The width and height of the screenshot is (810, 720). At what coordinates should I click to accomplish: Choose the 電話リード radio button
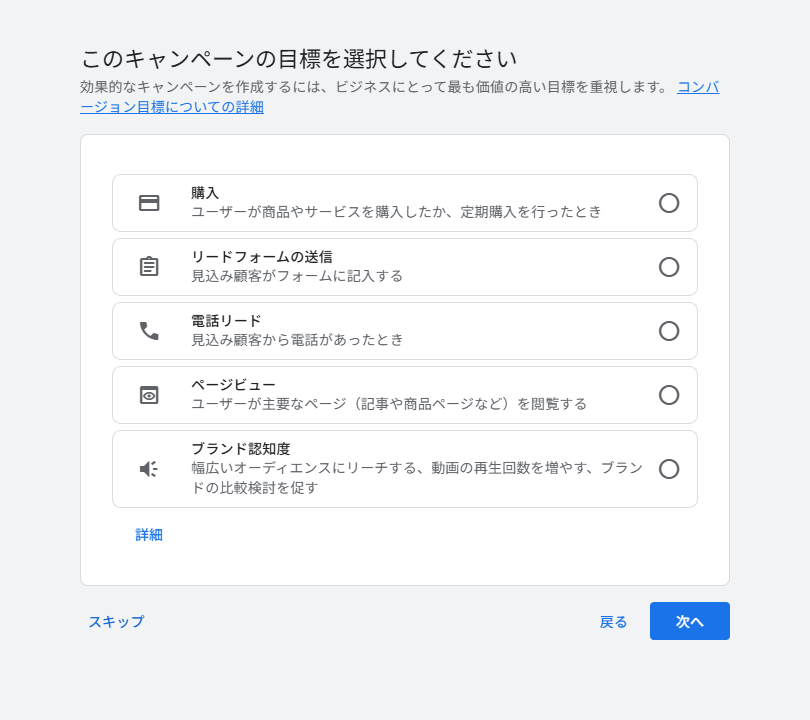coord(669,331)
